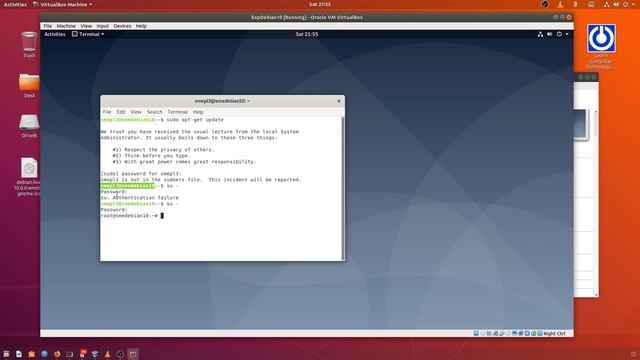Open the Debian guest clock Sat 21:55
This screenshot has height=360, width=640.
pos(307,34)
